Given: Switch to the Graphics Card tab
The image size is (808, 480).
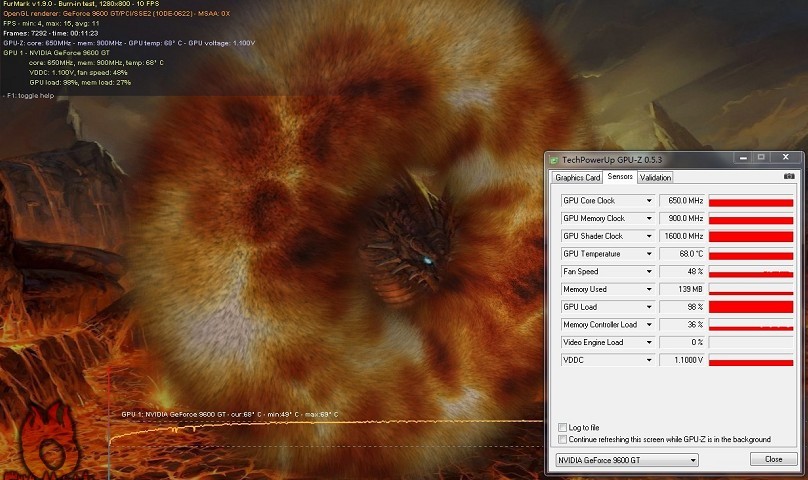Looking at the screenshot, I should [577, 177].
